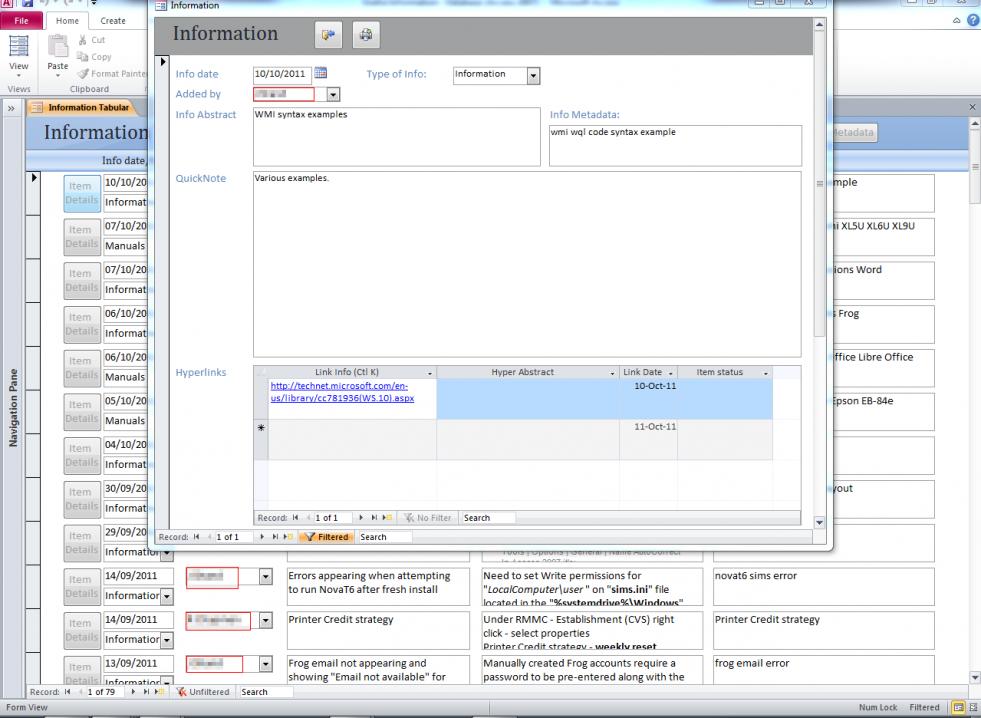Image resolution: width=981 pixels, height=718 pixels.
Task: Create new record in main form navigator
Action: click(159, 692)
